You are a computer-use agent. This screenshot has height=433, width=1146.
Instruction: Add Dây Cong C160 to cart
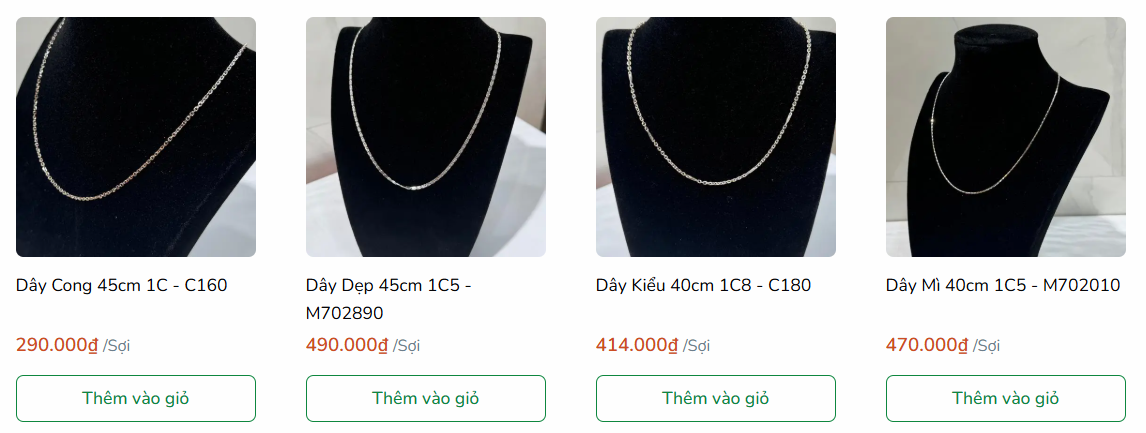click(136, 399)
